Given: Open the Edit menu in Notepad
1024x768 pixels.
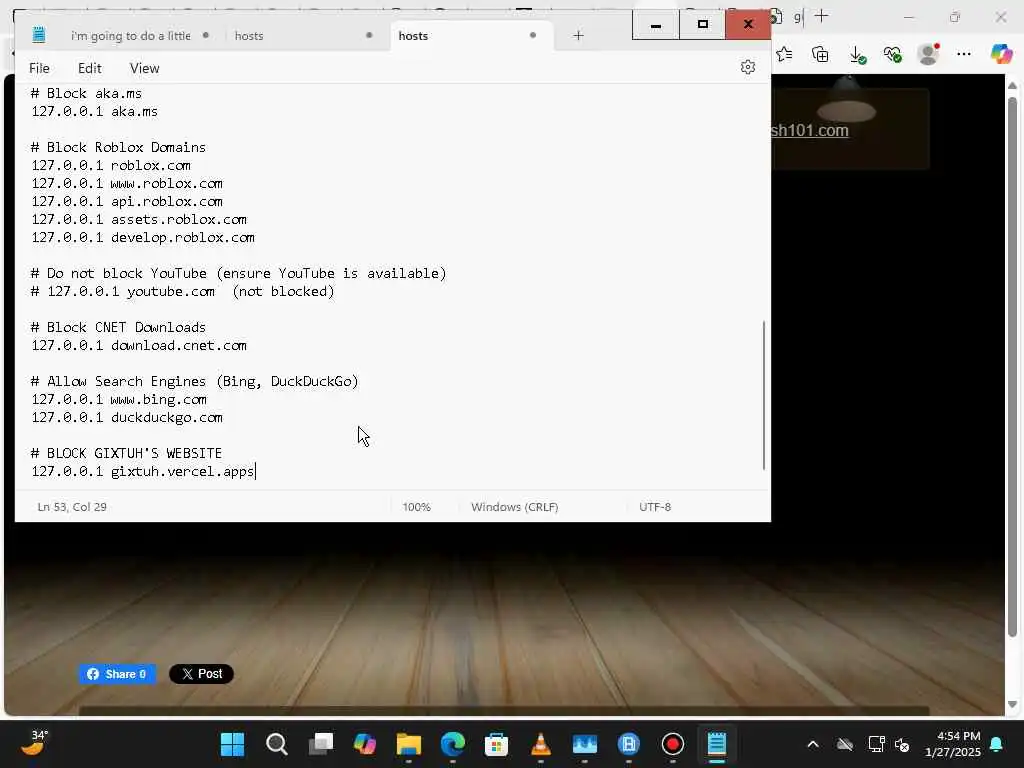Looking at the screenshot, I should (89, 68).
